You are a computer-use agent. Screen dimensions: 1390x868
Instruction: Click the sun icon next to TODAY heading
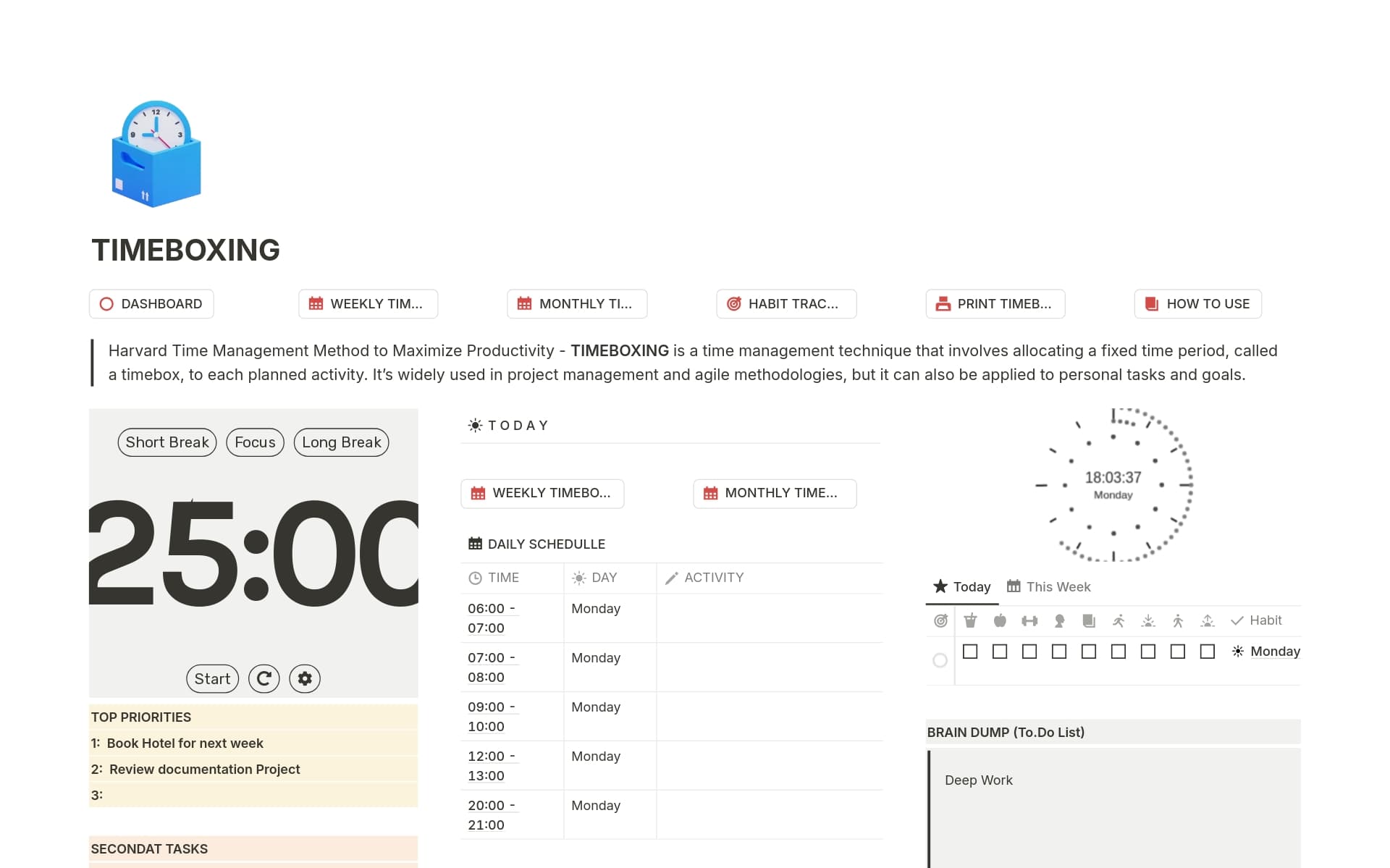(x=475, y=426)
